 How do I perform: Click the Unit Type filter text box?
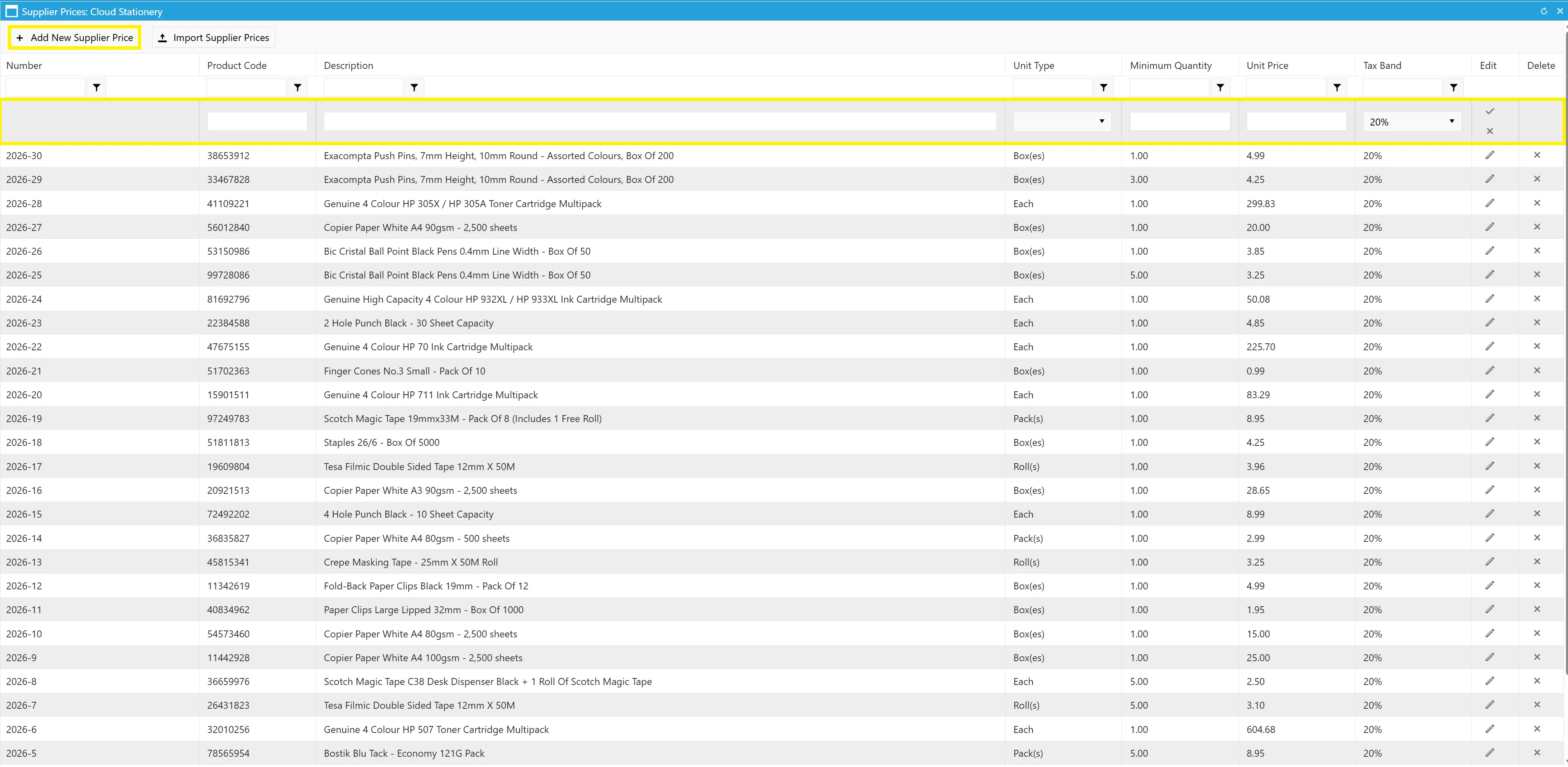pyautogui.click(x=1053, y=88)
